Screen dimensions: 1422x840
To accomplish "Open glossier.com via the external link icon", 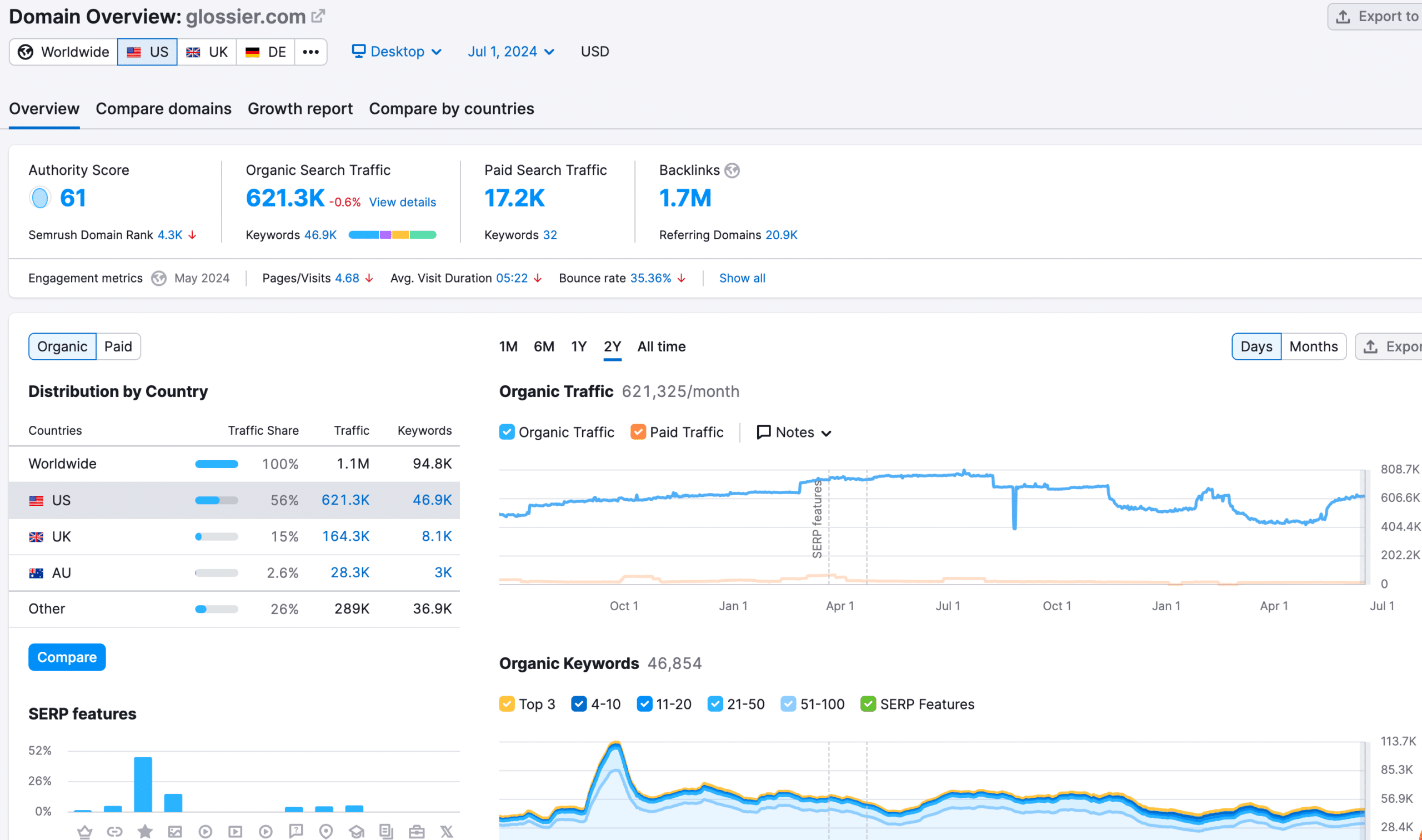I will click(318, 16).
